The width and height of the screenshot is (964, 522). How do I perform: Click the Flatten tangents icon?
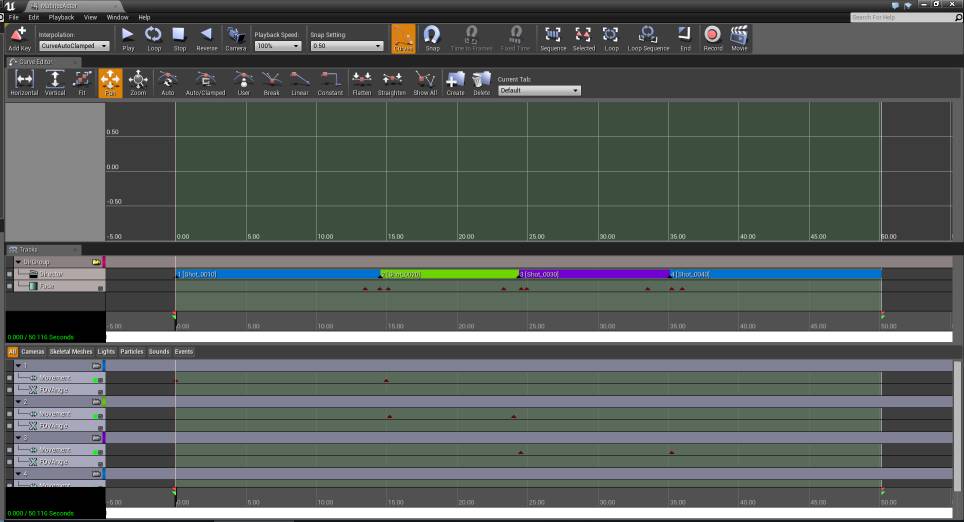[362, 83]
